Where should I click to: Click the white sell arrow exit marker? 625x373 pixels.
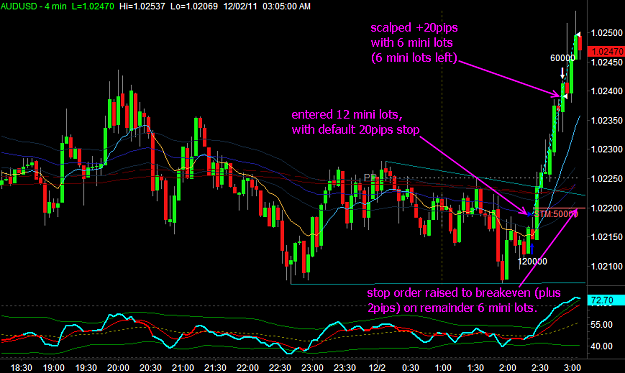click(562, 73)
